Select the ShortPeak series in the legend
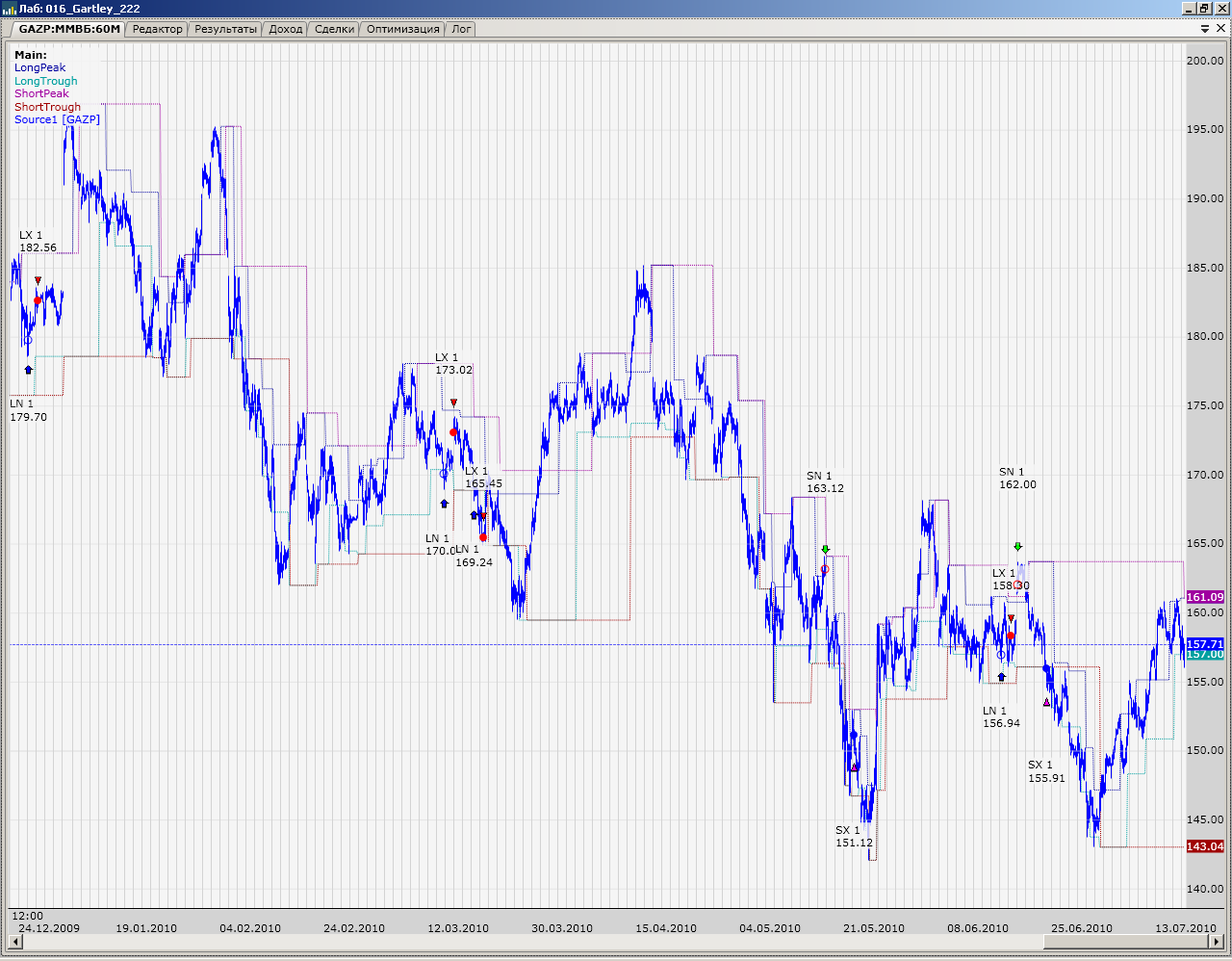1232x961 pixels. tap(42, 94)
